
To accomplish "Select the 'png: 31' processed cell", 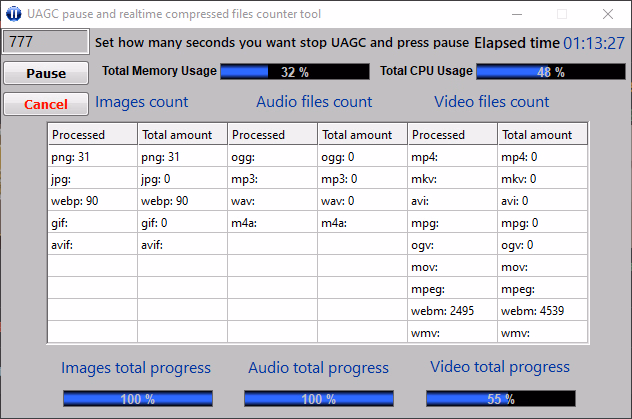I will (x=92, y=157).
